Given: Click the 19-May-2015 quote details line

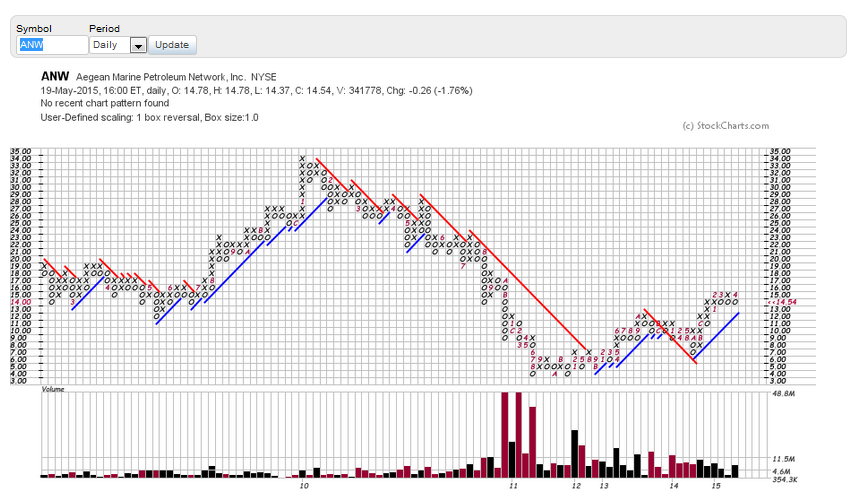Looking at the screenshot, I should pos(256,91).
